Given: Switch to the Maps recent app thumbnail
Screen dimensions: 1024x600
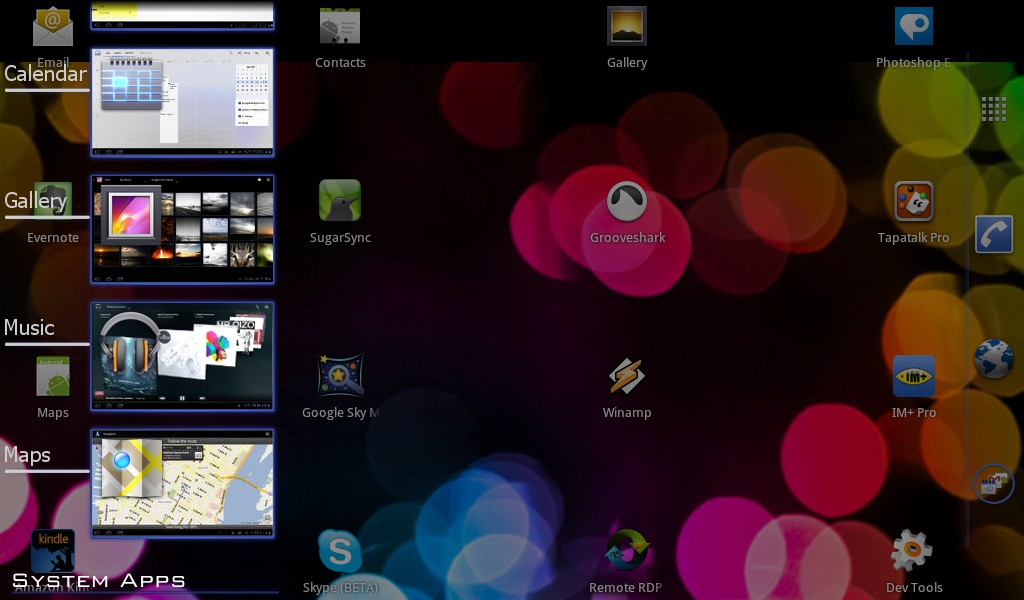Looking at the screenshot, I should click(182, 484).
